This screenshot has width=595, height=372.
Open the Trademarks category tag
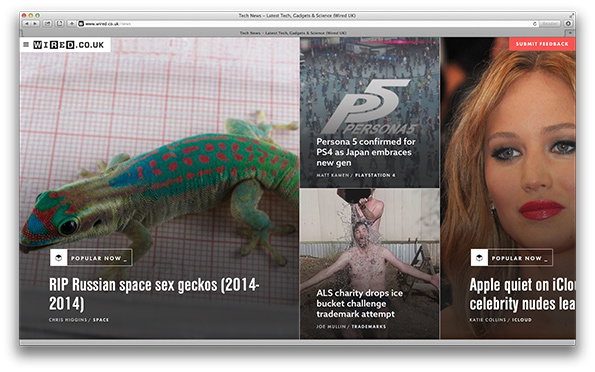pyautogui.click(x=368, y=326)
